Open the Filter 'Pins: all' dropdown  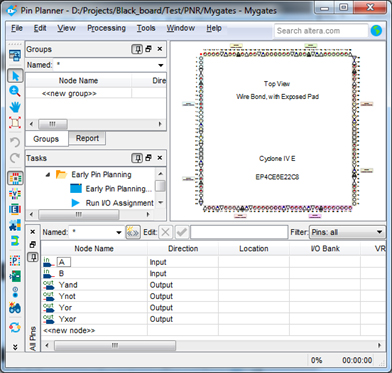pos(347,232)
